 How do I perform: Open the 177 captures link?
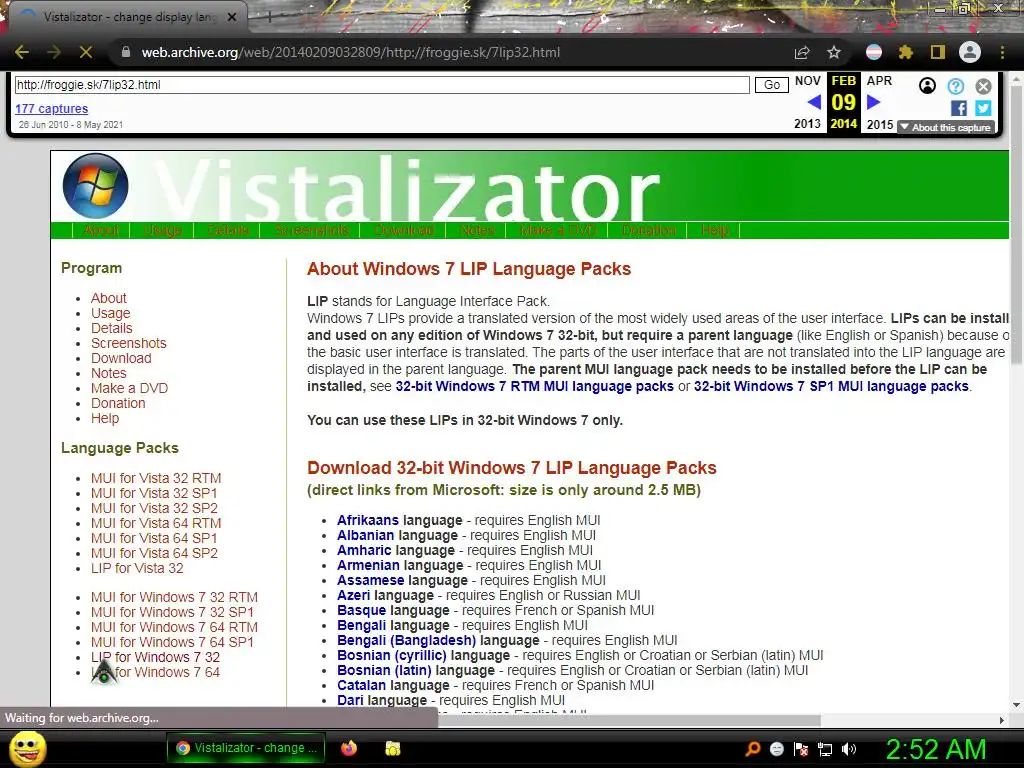pos(52,109)
